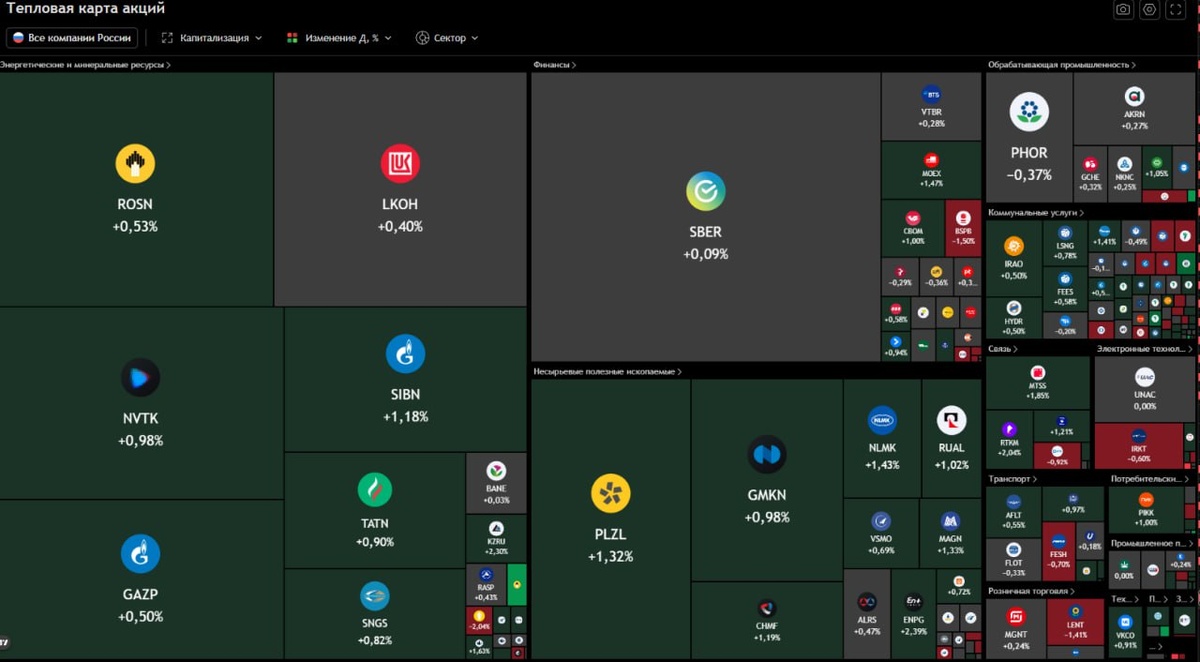Click the KZRU +2,30% tile
This screenshot has height=662, width=1200.
pyautogui.click(x=496, y=539)
